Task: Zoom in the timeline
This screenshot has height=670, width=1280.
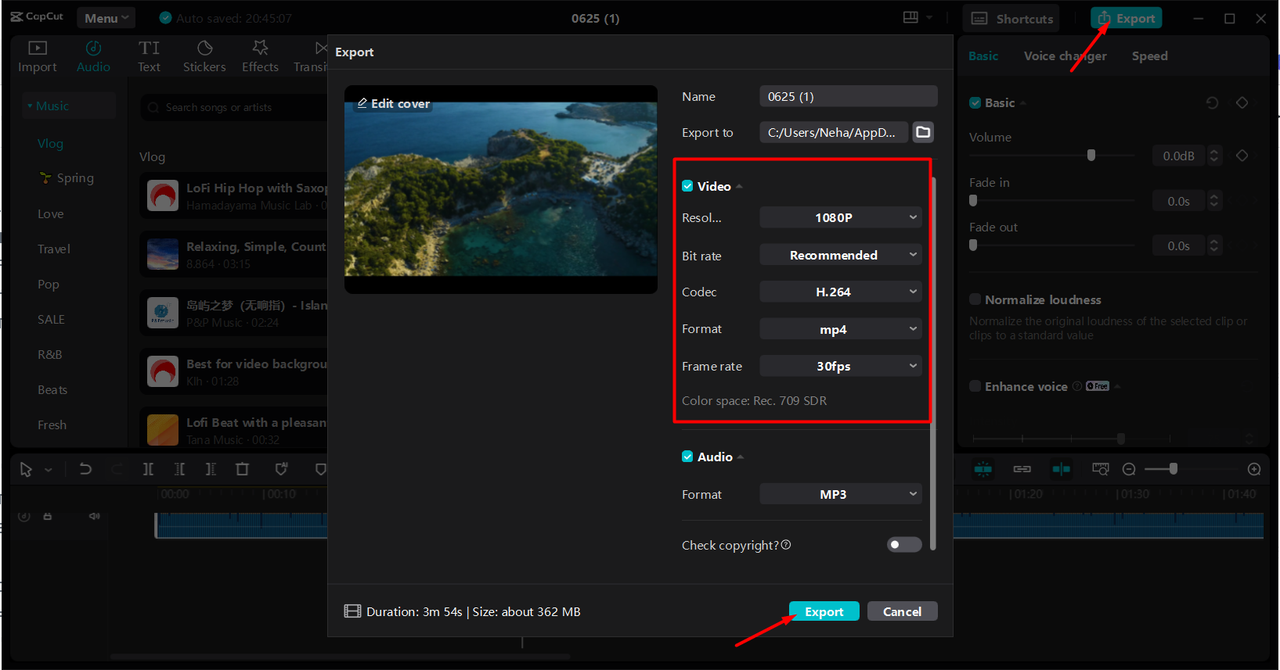Action: click(1254, 469)
